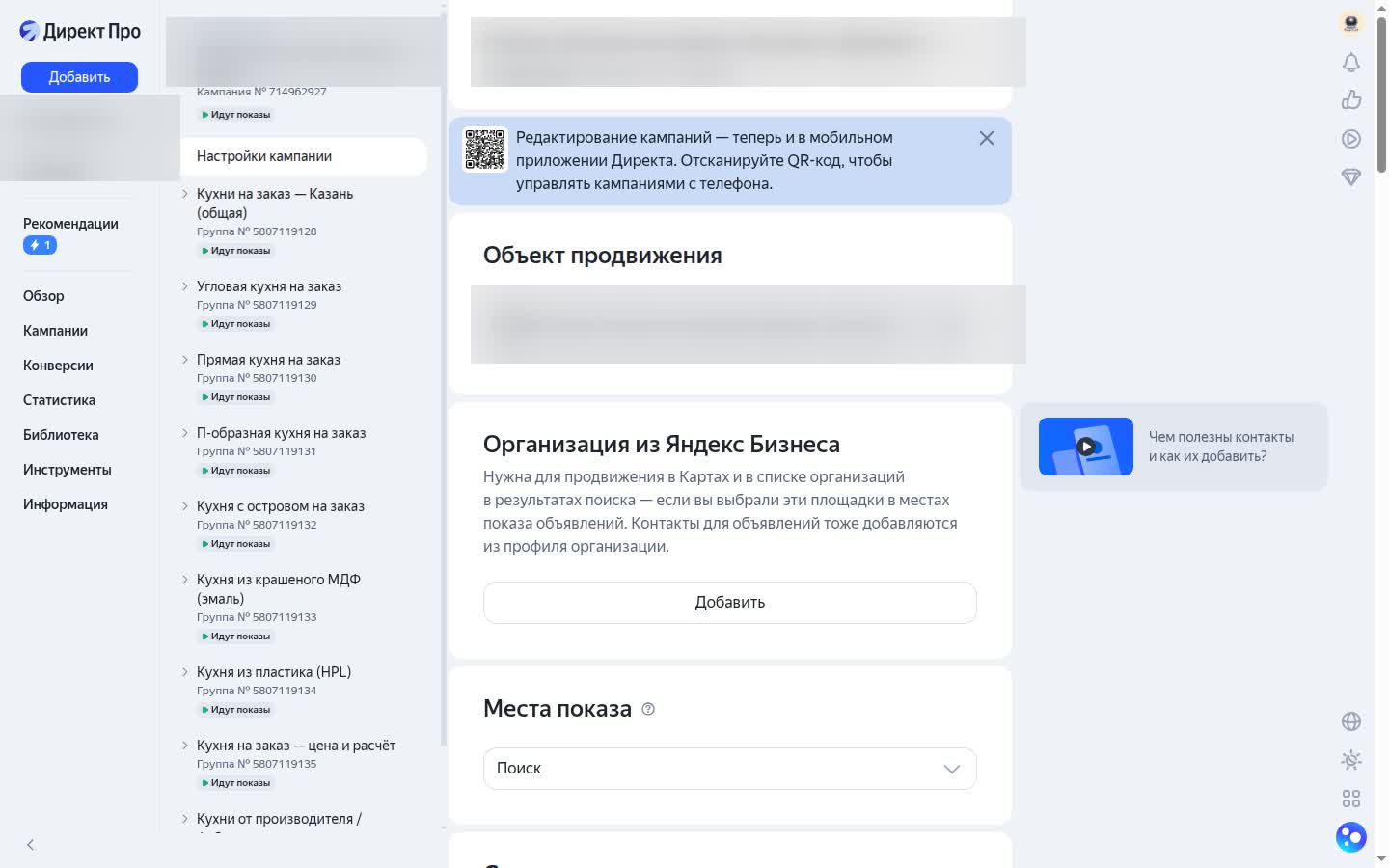Expand Кухни на заказ — Казань group
This screenshot has width=1389, height=868.
pyautogui.click(x=185, y=194)
